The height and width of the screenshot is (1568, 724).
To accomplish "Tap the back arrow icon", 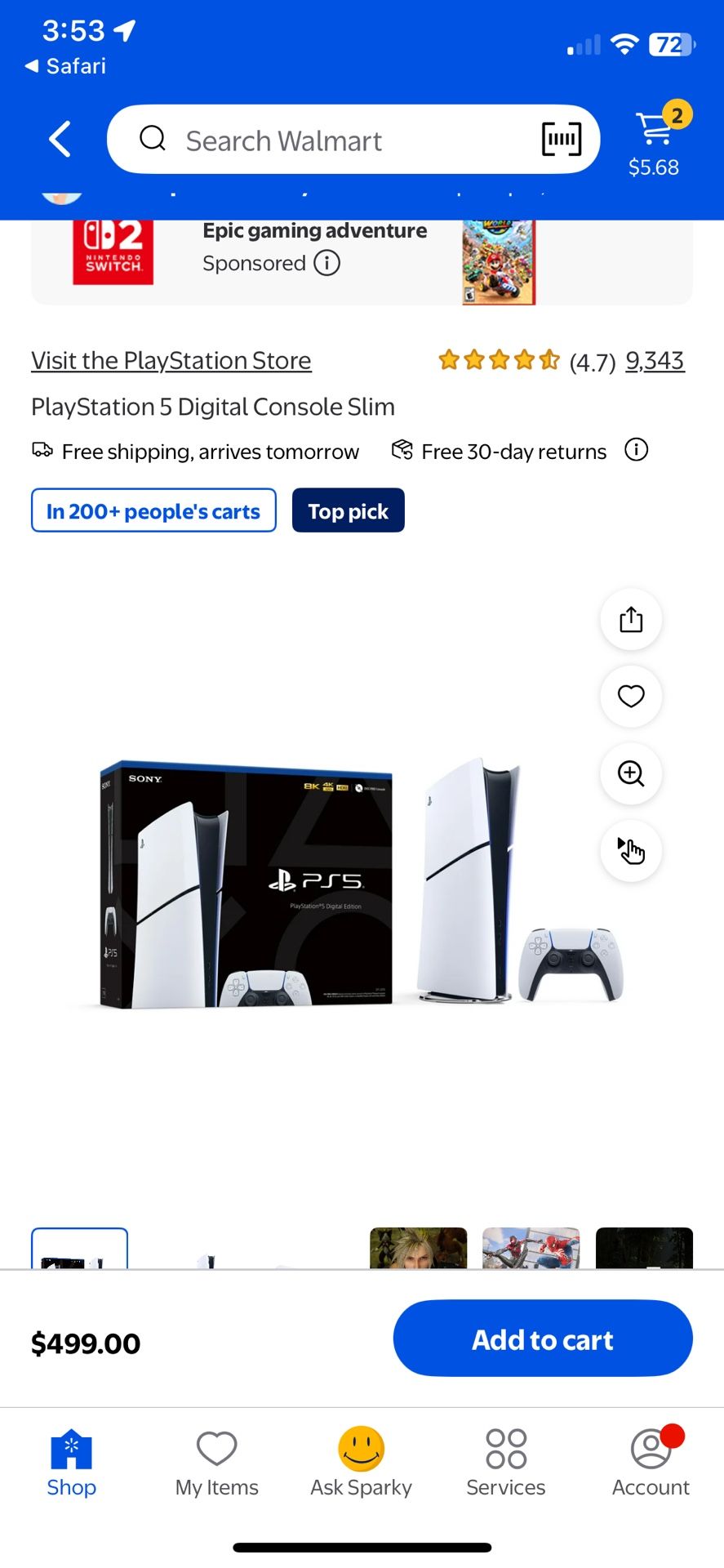I will point(60,140).
